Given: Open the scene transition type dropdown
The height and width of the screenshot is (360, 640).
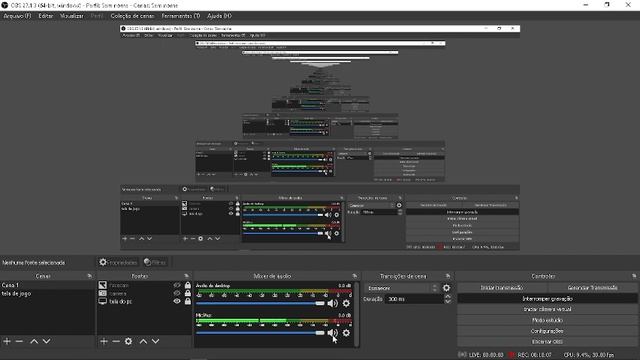Looking at the screenshot, I should click(402, 288).
